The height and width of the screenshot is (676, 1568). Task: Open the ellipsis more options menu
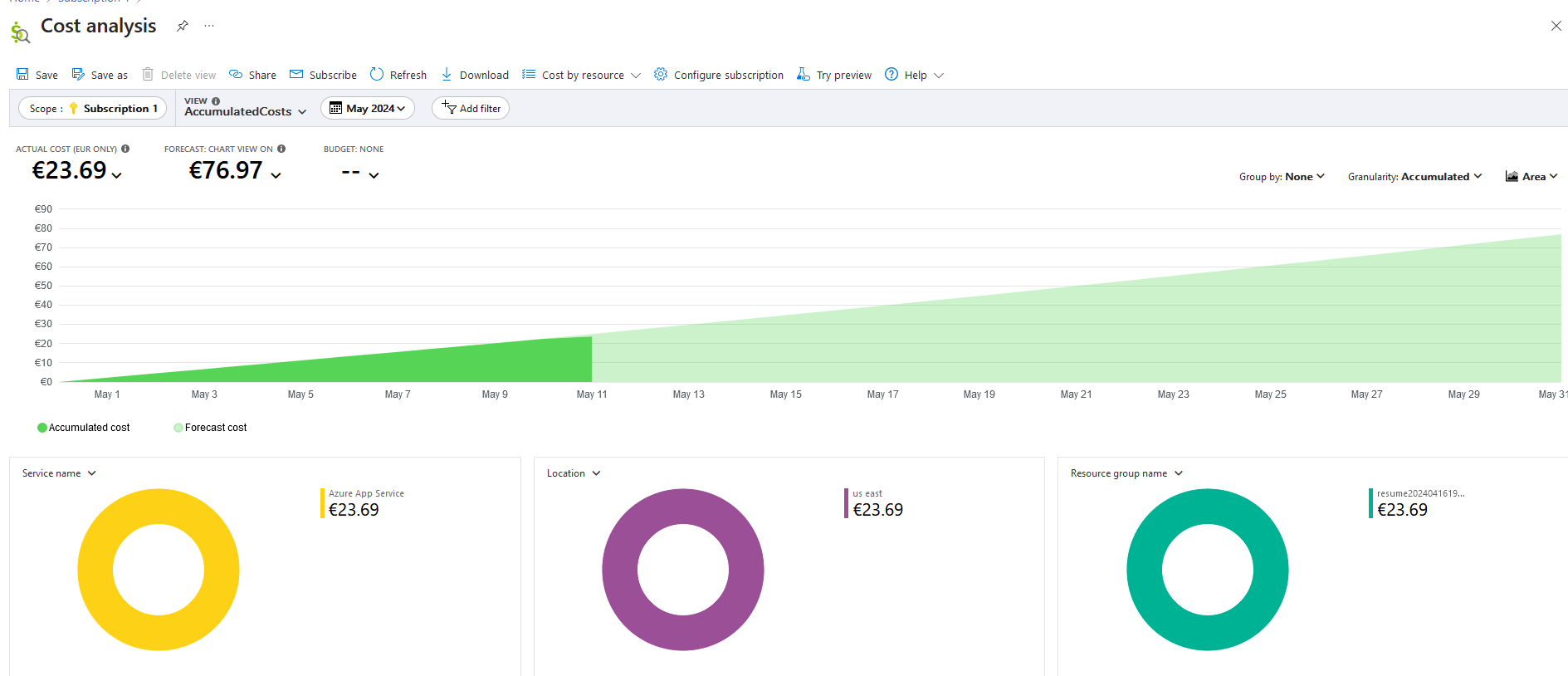point(209,26)
